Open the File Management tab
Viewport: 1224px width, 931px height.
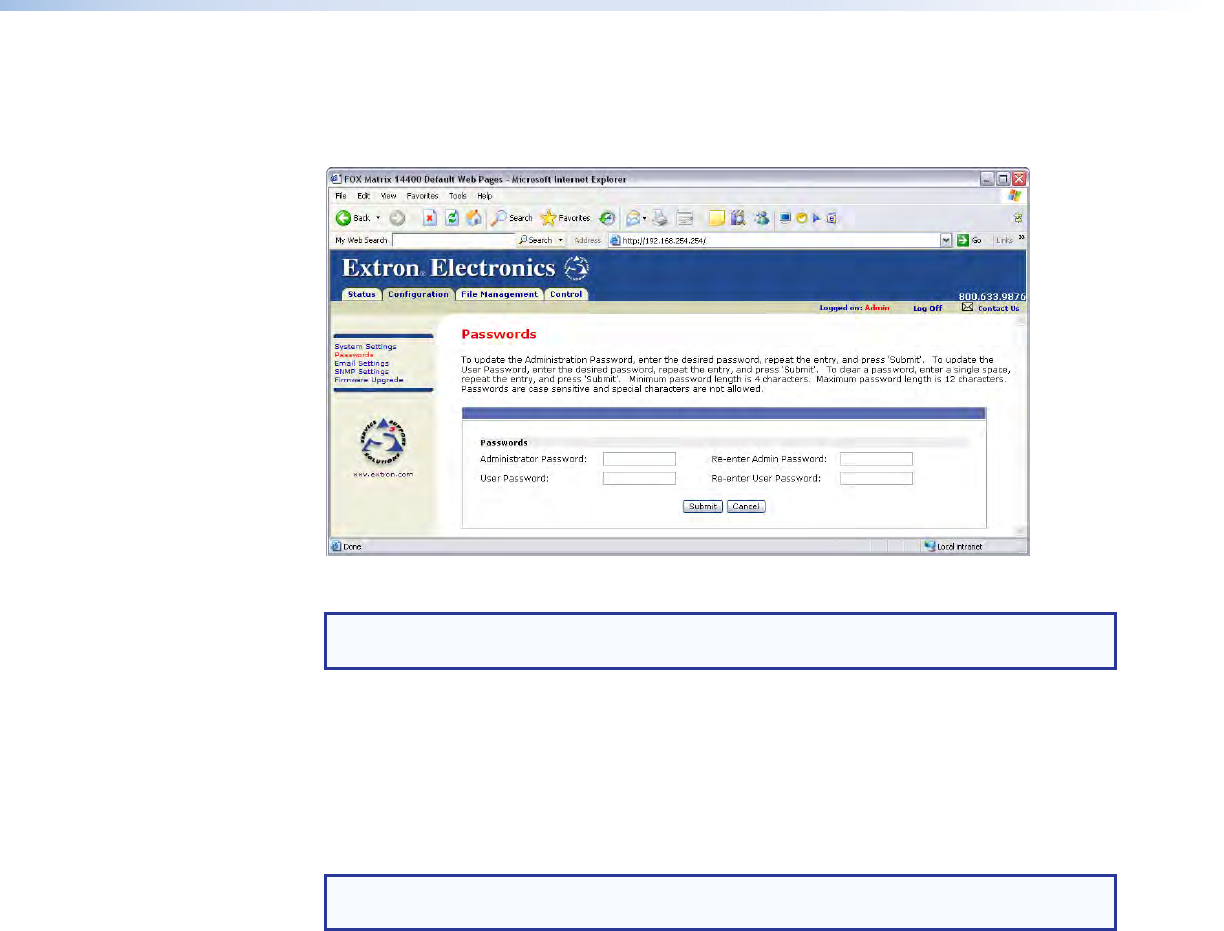click(x=499, y=294)
